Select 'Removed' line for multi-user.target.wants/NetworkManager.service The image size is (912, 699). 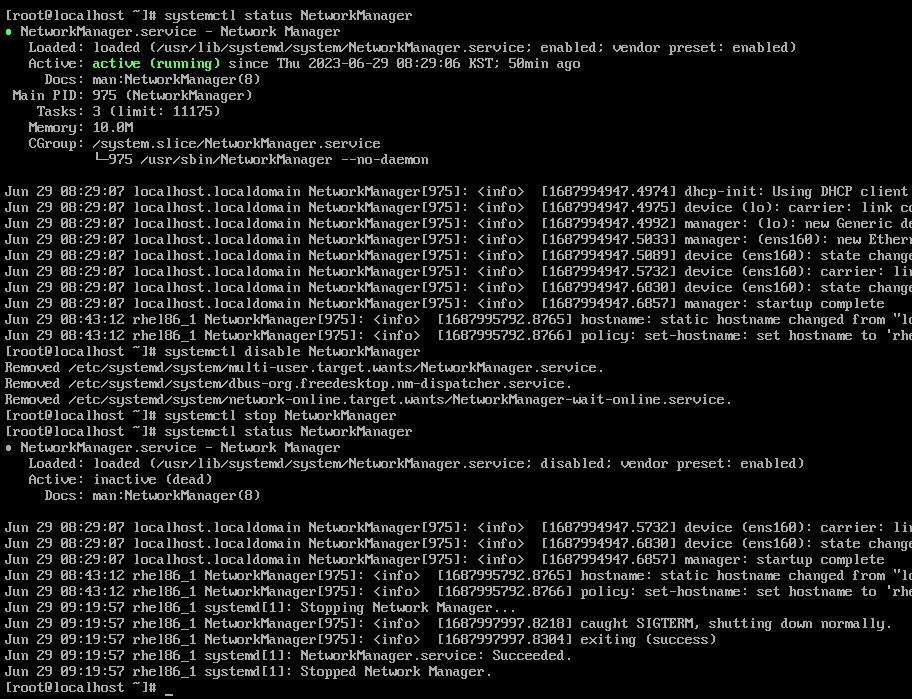[304, 368]
